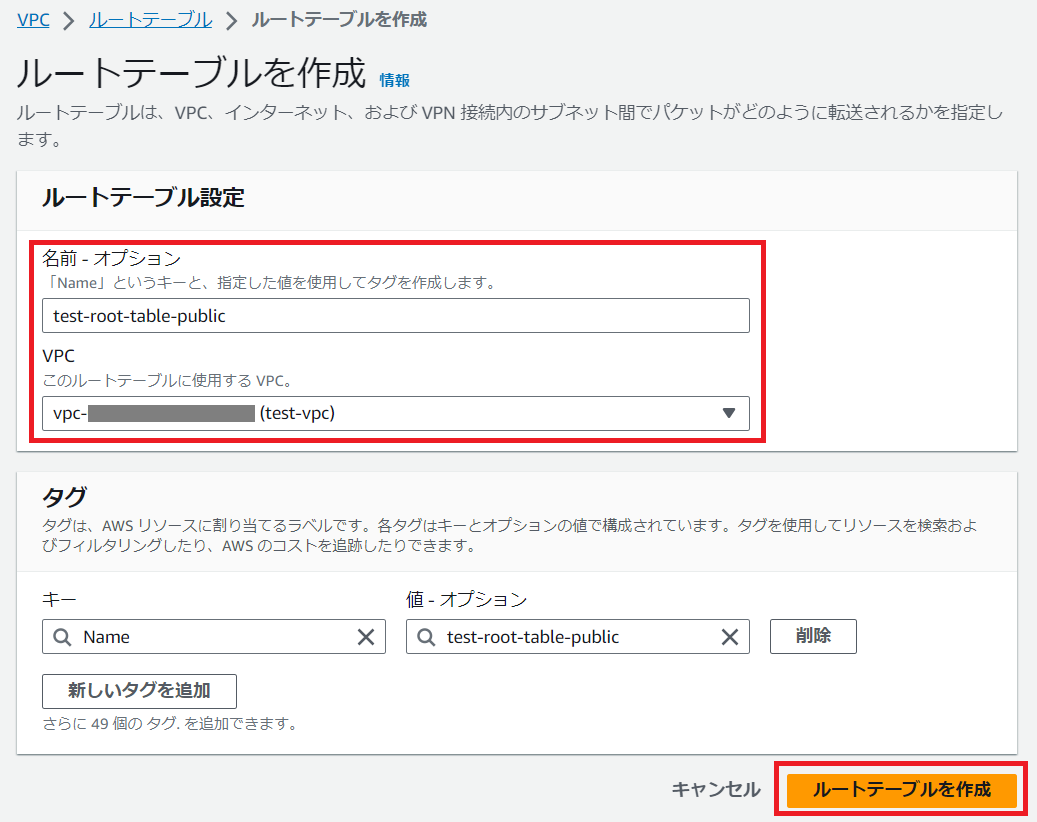This screenshot has width=1037, height=822.
Task: Click into the tag キー input field
Action: [213, 637]
